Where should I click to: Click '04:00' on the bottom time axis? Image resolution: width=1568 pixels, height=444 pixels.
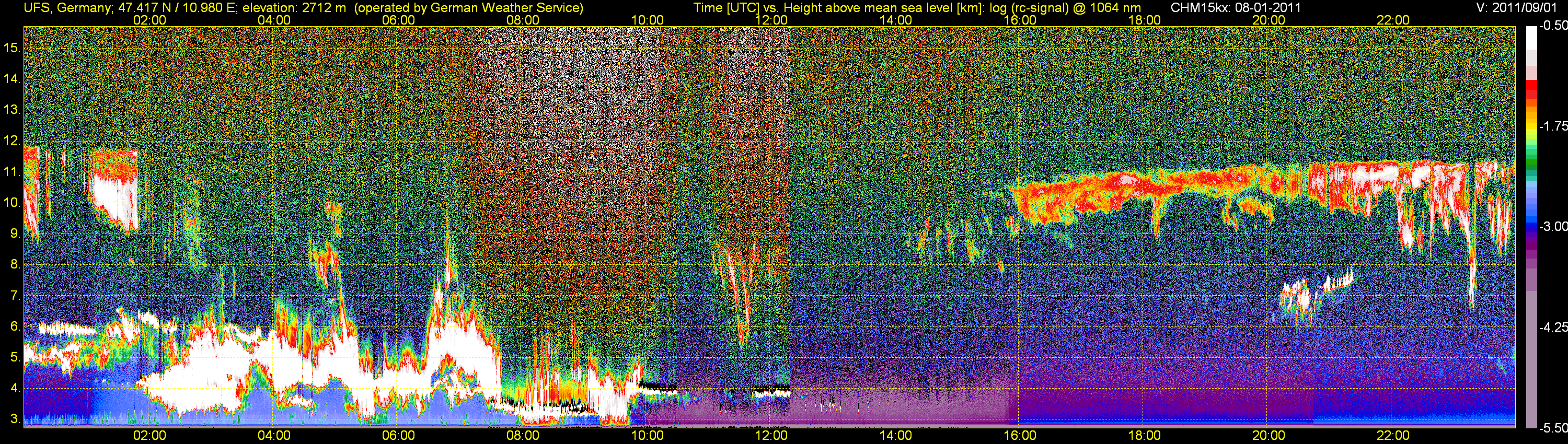tap(274, 436)
